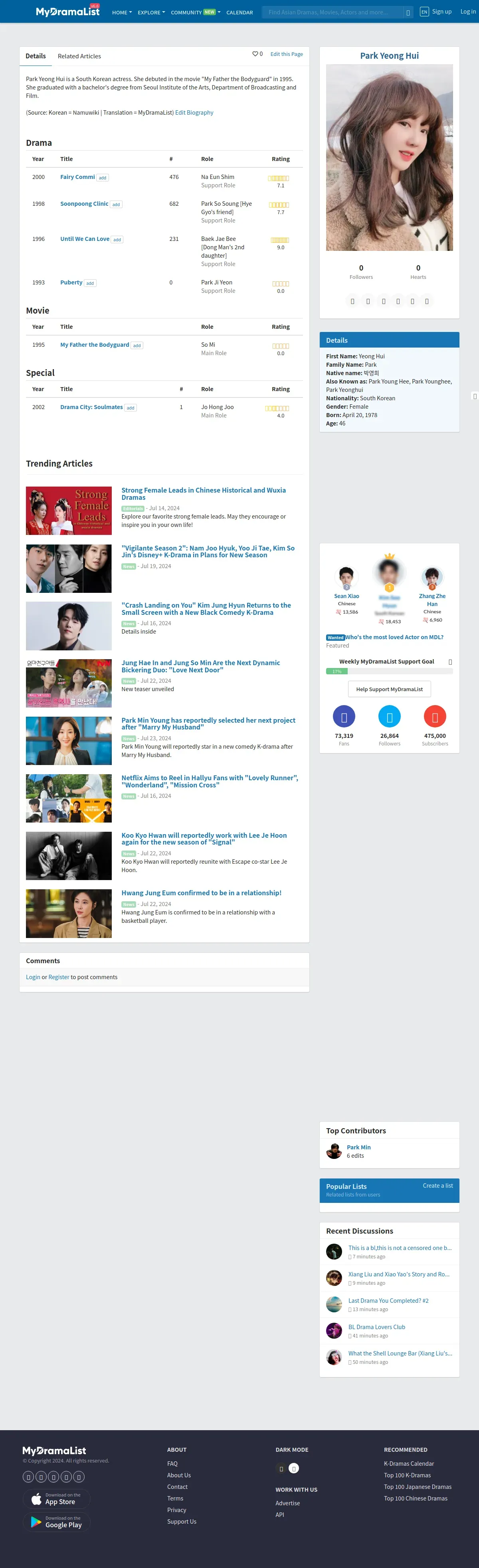The height and width of the screenshot is (1568, 479).
Task: Click the search magnifier icon in the header
Action: click(408, 12)
